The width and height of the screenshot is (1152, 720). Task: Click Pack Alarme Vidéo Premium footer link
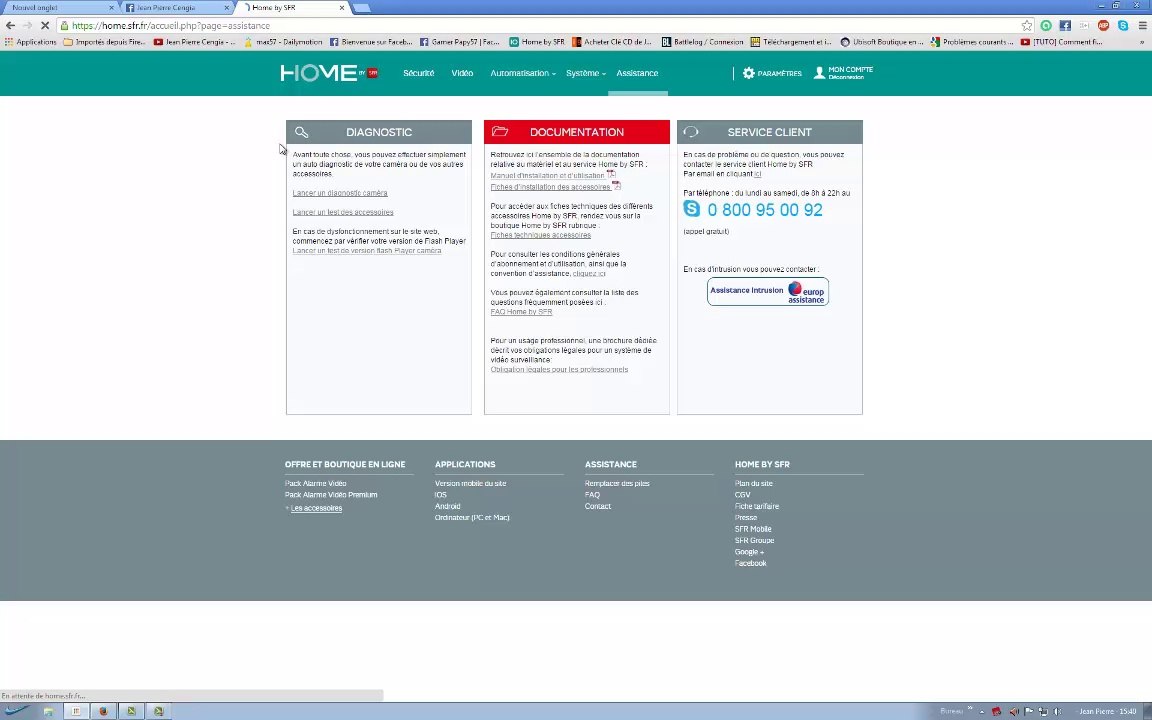331,494
